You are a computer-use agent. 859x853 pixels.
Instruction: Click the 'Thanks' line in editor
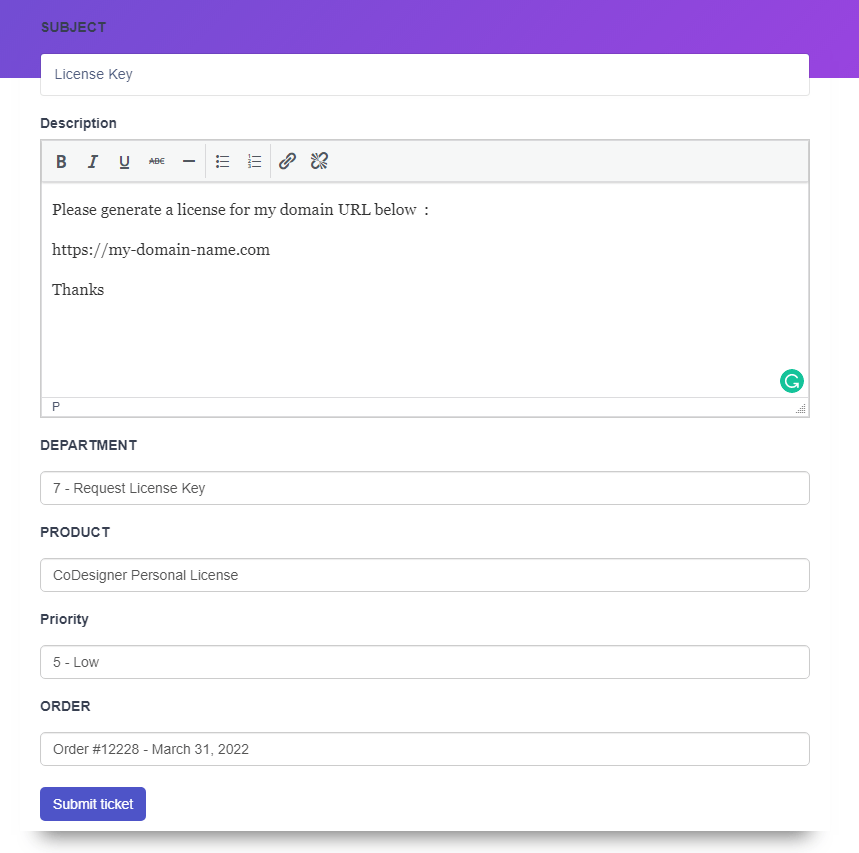[78, 290]
